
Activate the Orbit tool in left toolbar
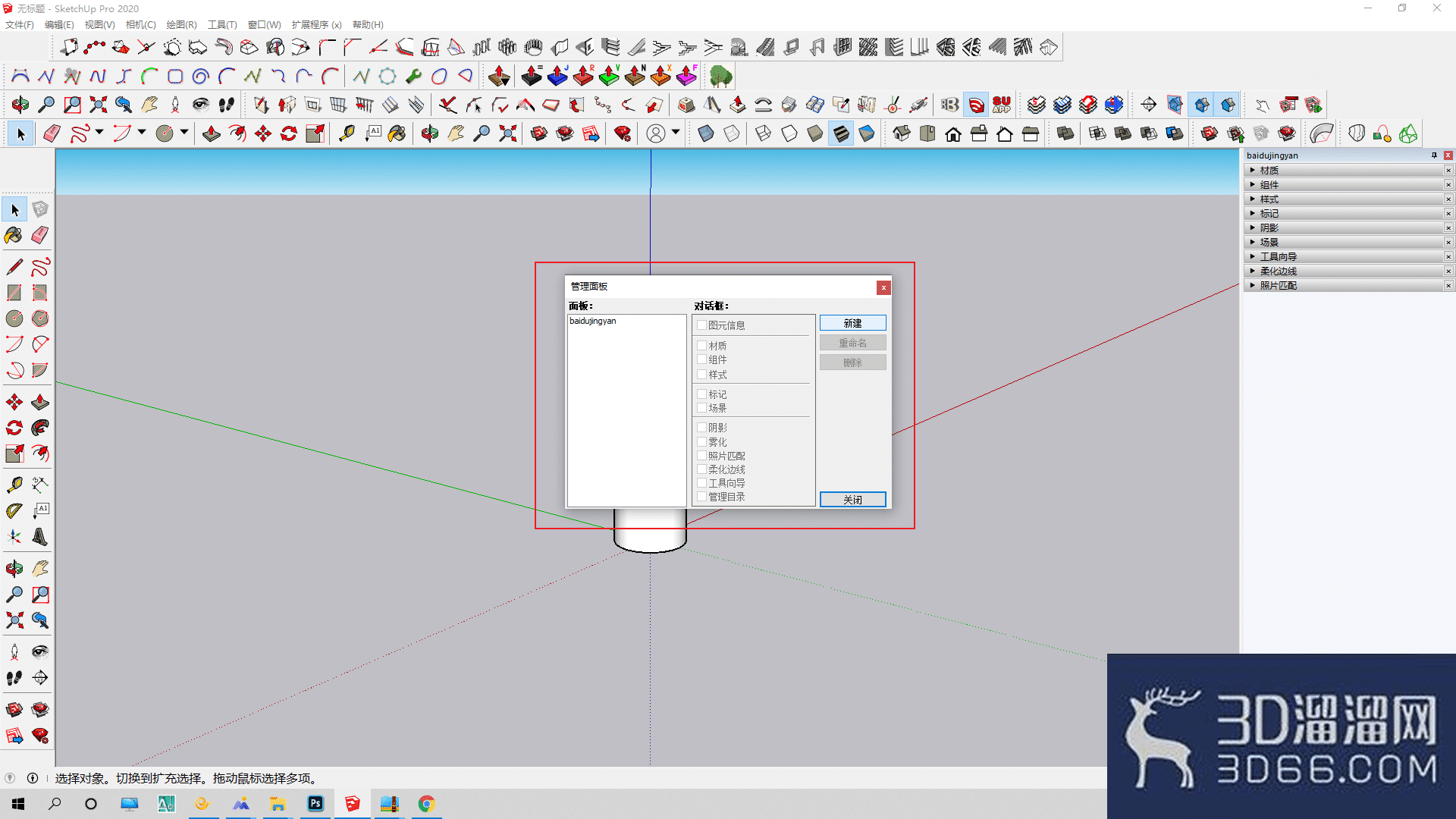click(14, 568)
